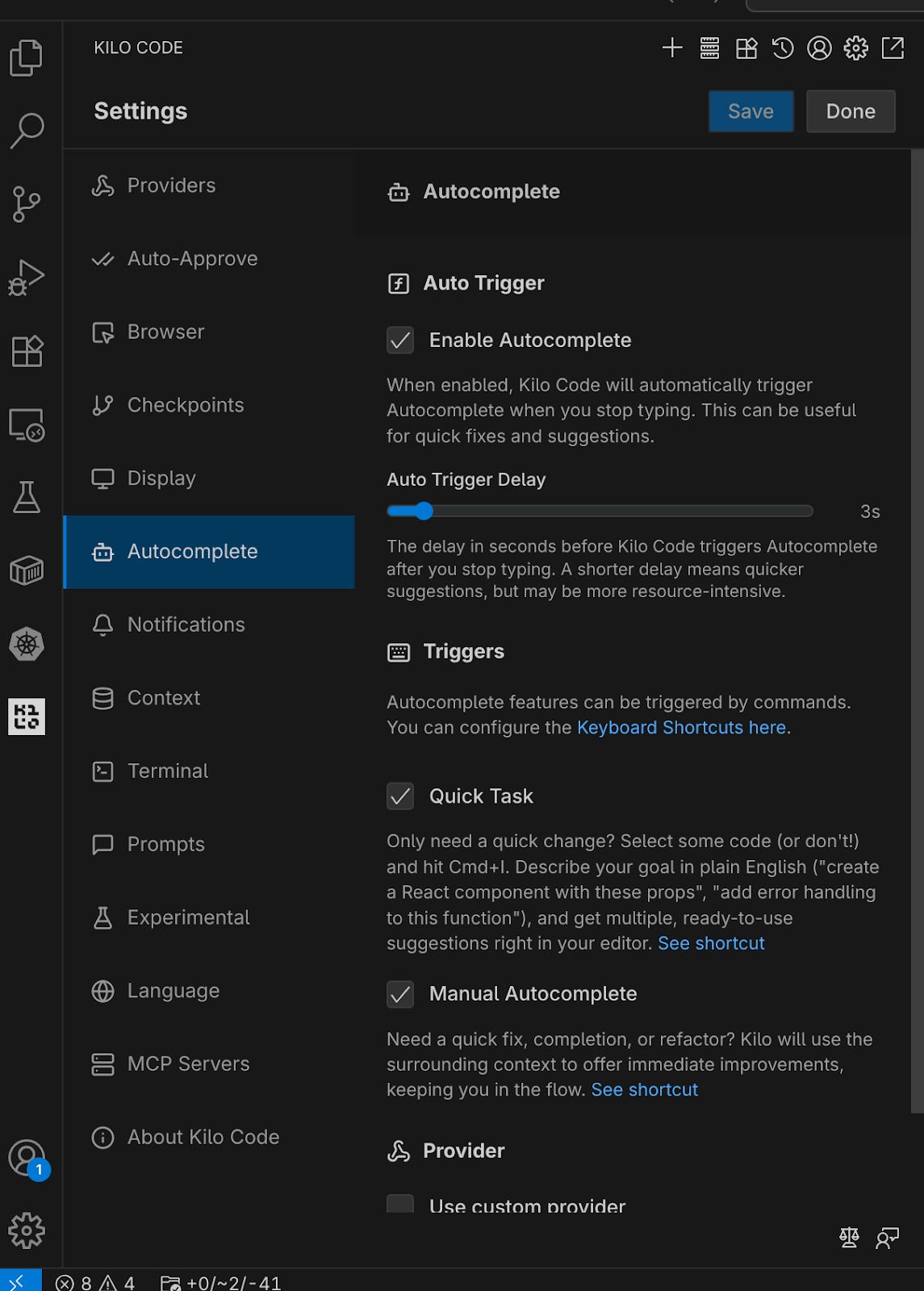The height and width of the screenshot is (1291, 924).
Task: Open the Language settings section
Action: pos(209,991)
